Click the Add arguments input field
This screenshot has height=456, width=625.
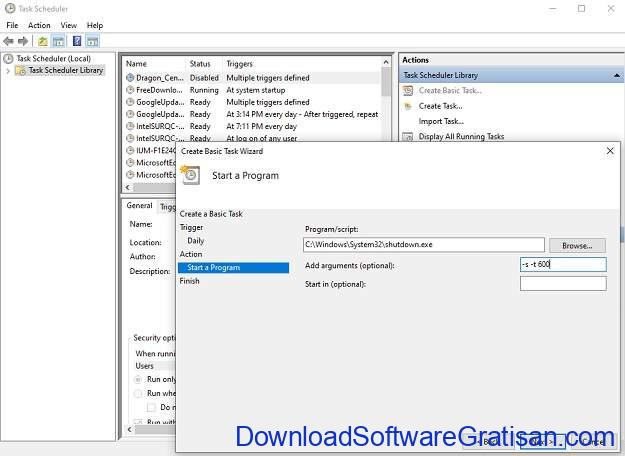pos(563,264)
